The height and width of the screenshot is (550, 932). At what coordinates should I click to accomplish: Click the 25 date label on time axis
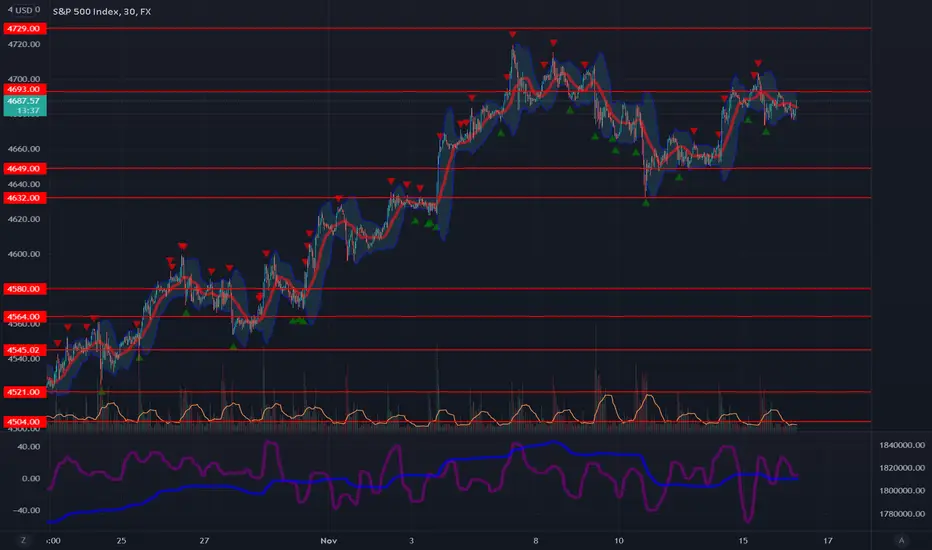[121, 540]
